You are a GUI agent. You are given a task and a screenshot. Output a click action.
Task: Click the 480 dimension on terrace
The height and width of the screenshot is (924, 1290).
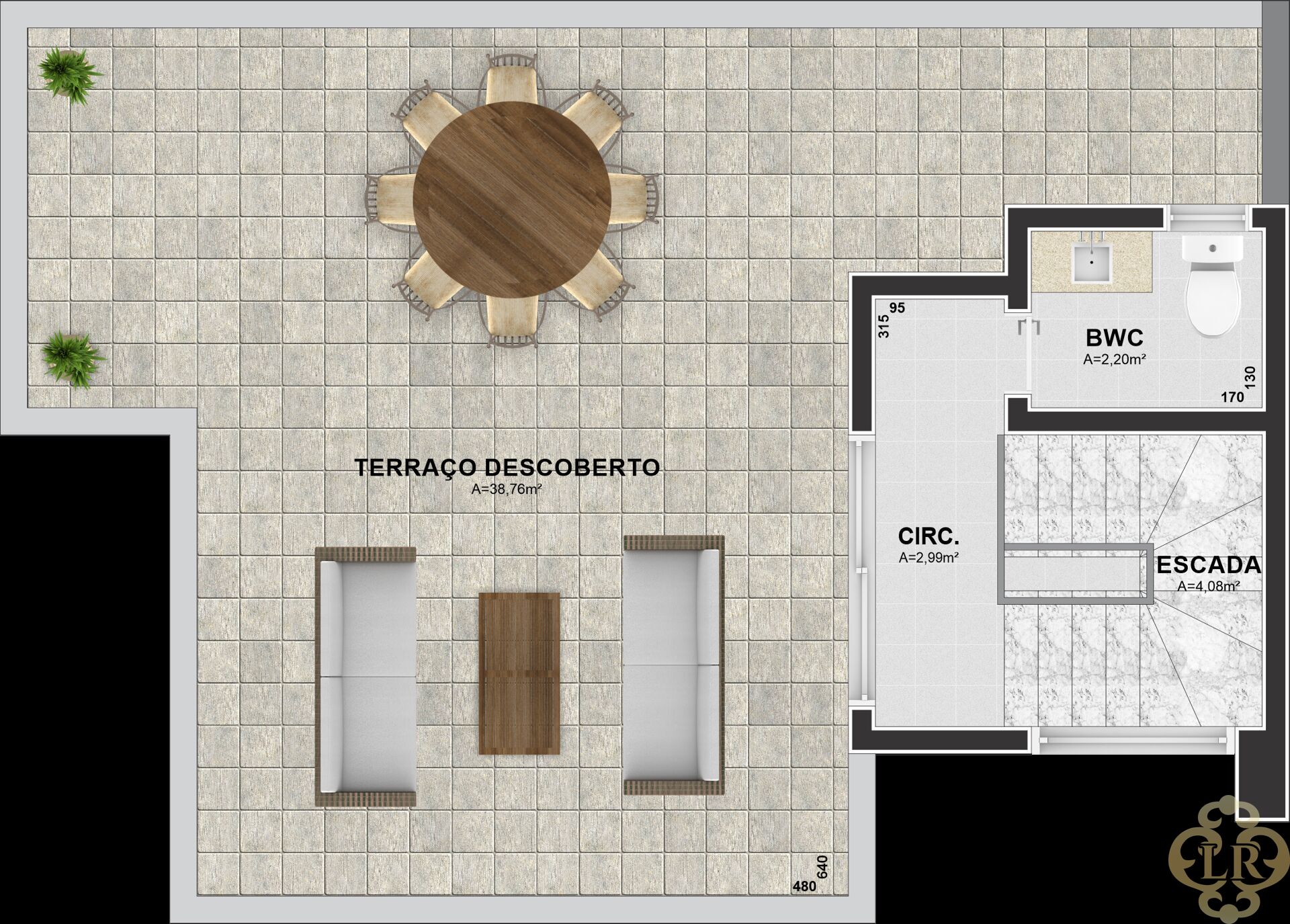pos(804,886)
